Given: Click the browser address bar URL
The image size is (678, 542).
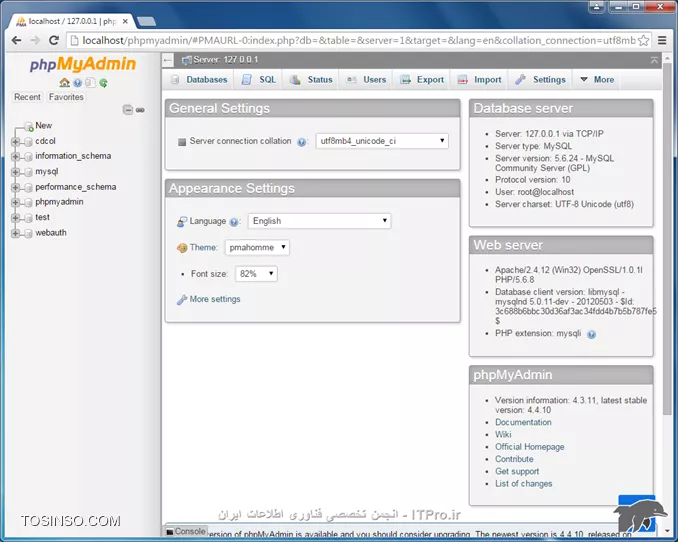Looking at the screenshot, I should tap(359, 40).
